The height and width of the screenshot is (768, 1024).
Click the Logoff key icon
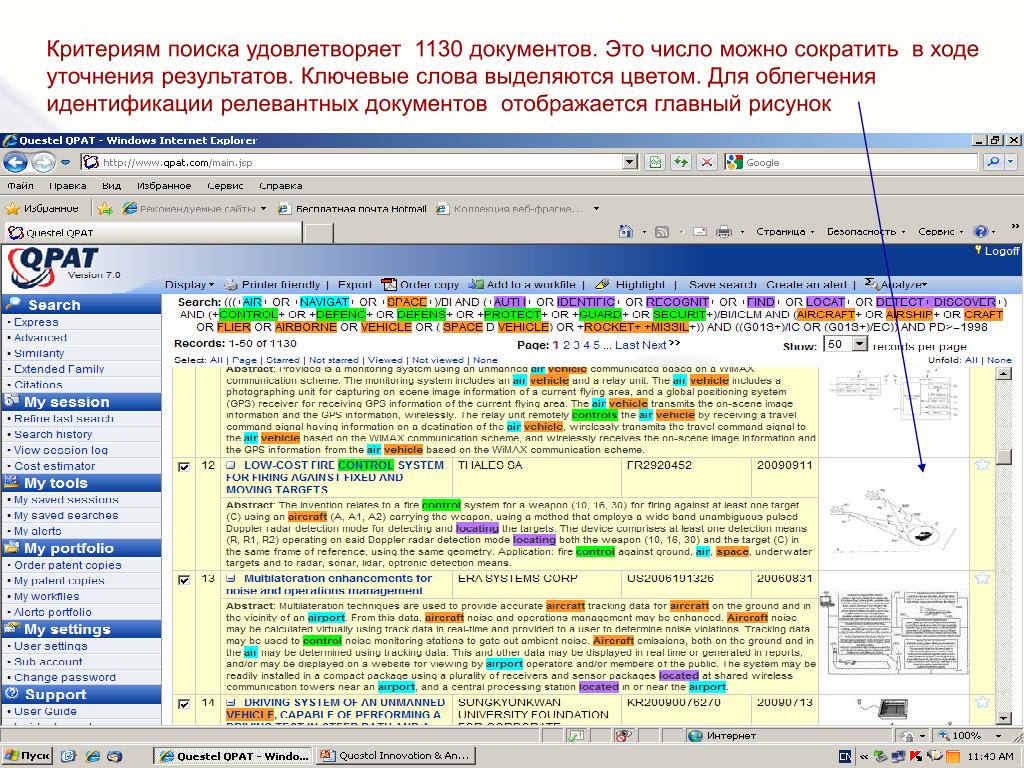(978, 249)
